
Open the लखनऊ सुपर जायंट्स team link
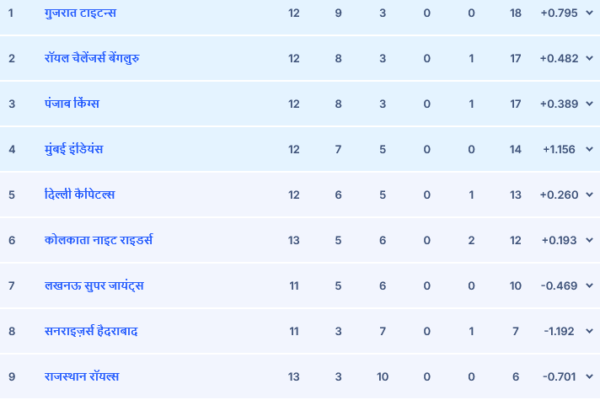(94, 286)
